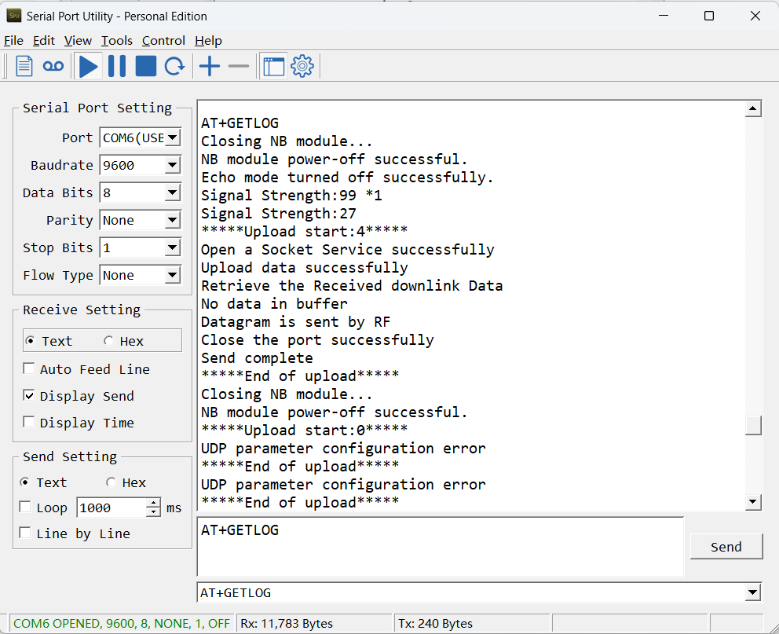The height and width of the screenshot is (634, 779).
Task: Open settings with the gear icon
Action: click(x=303, y=66)
